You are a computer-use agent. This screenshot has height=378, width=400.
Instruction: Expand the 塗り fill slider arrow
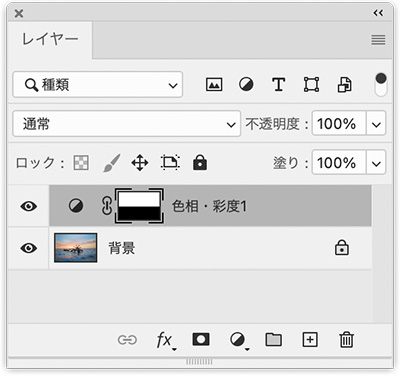[376, 163]
